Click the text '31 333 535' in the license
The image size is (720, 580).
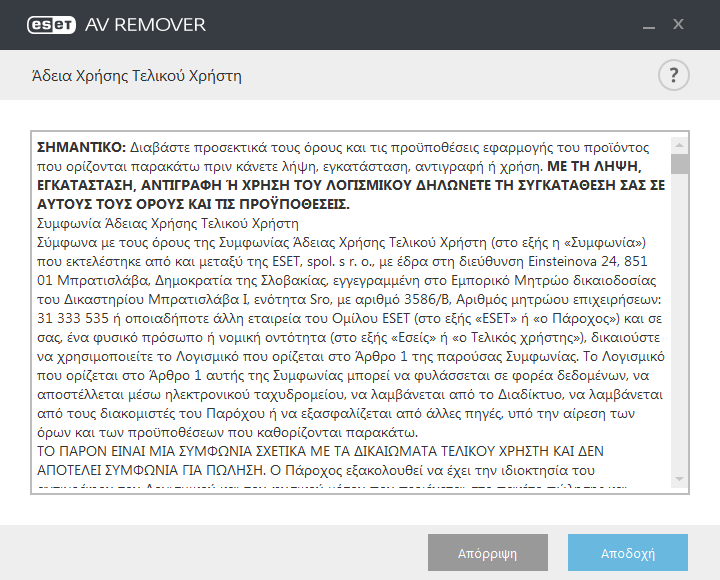pos(73,318)
